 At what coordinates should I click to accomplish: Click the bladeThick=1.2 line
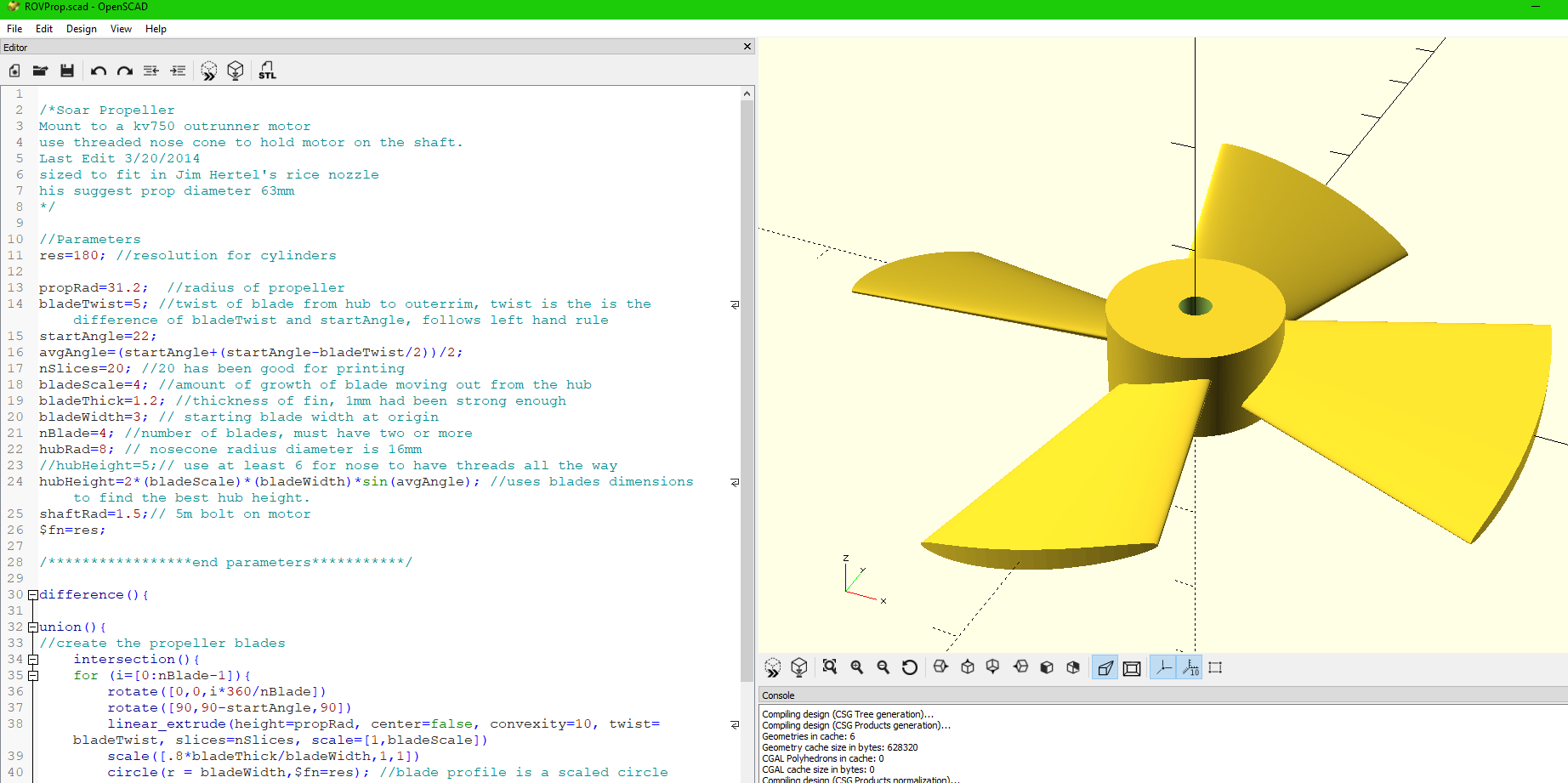coord(302,401)
